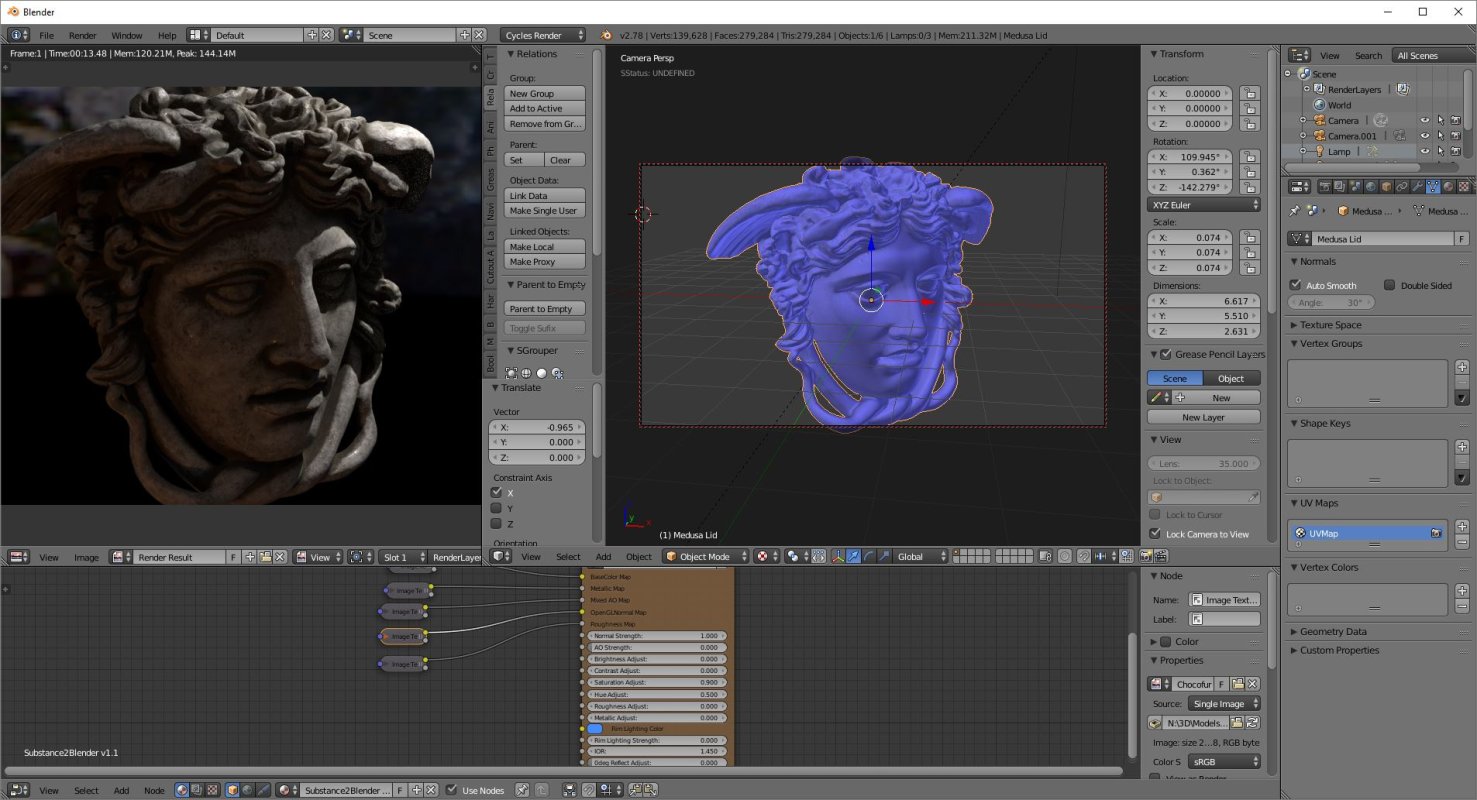Open the Texture properties tab icon
Screen dimensions: 1477x800
(x=1463, y=186)
